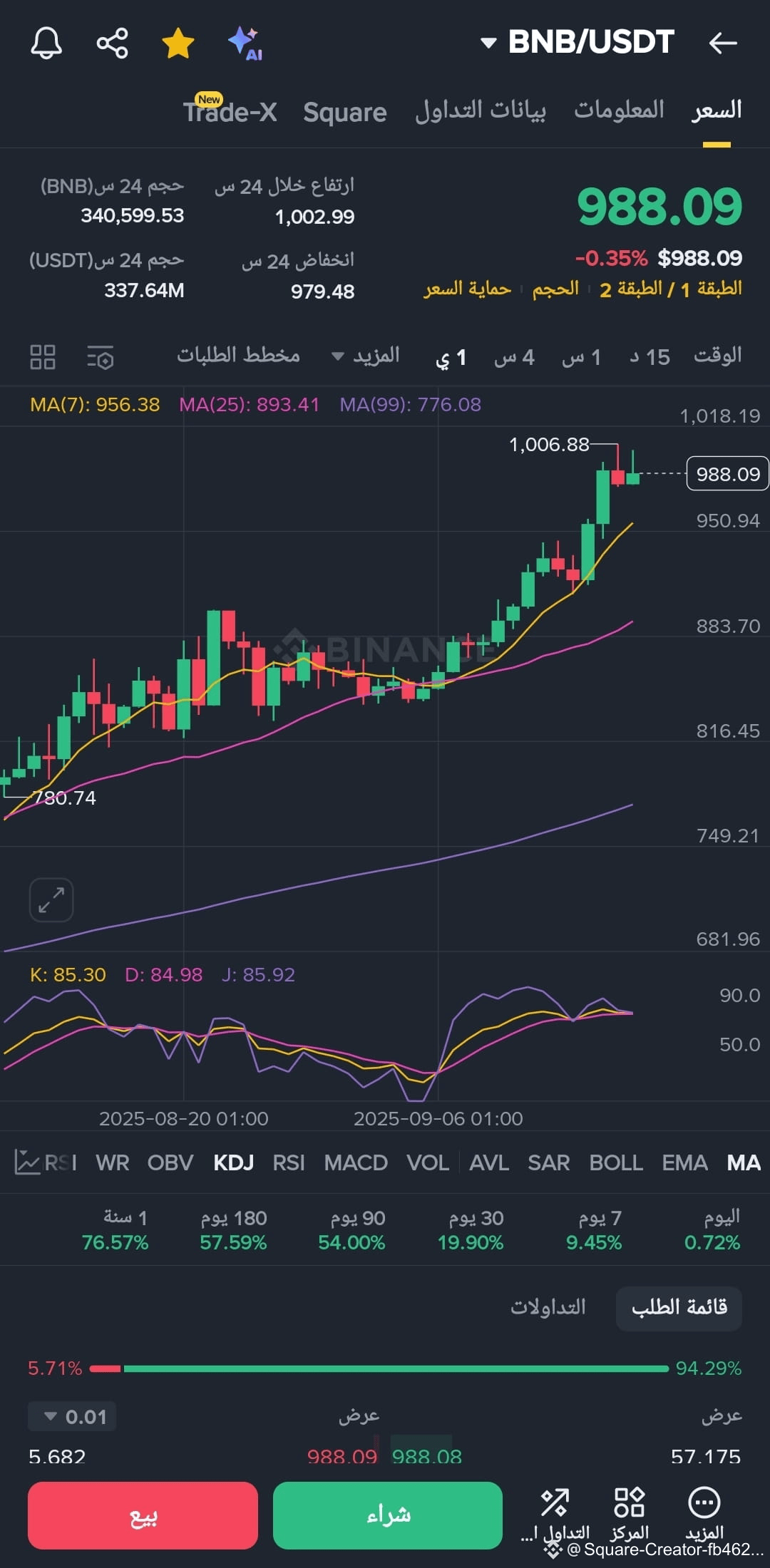The width and height of the screenshot is (770, 1568).
Task: Select the السعر tab
Action: [717, 110]
